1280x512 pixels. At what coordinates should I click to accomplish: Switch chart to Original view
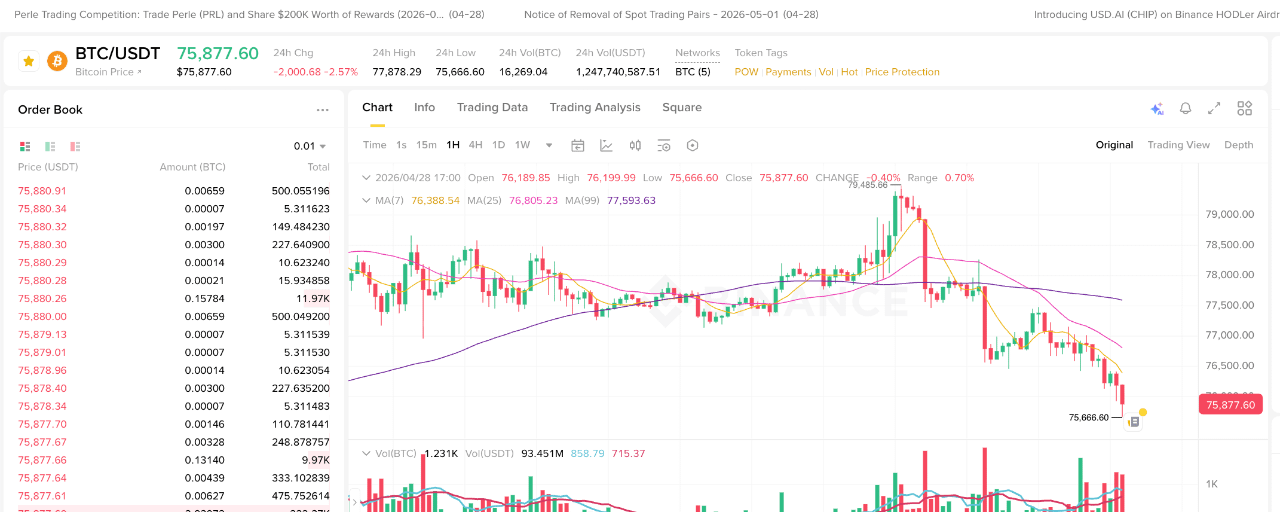tap(1114, 145)
